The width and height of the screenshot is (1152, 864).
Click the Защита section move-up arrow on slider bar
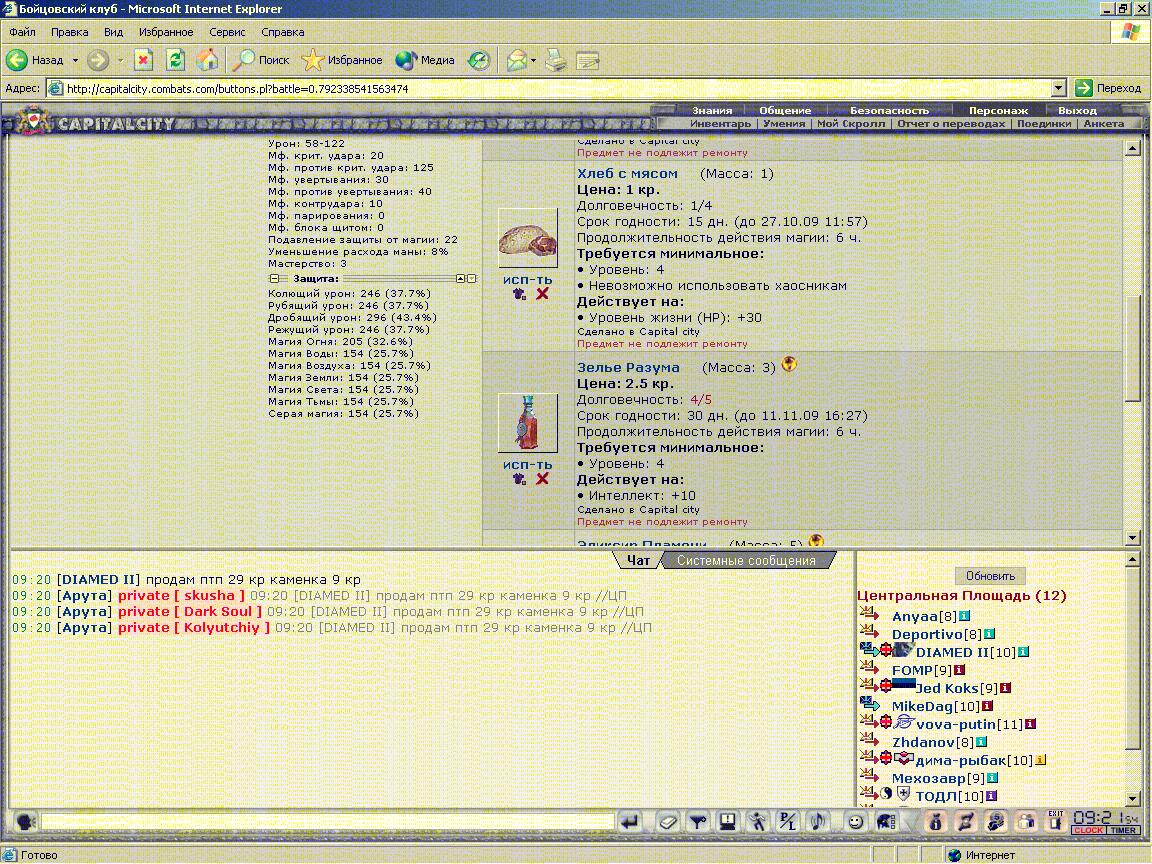460,278
